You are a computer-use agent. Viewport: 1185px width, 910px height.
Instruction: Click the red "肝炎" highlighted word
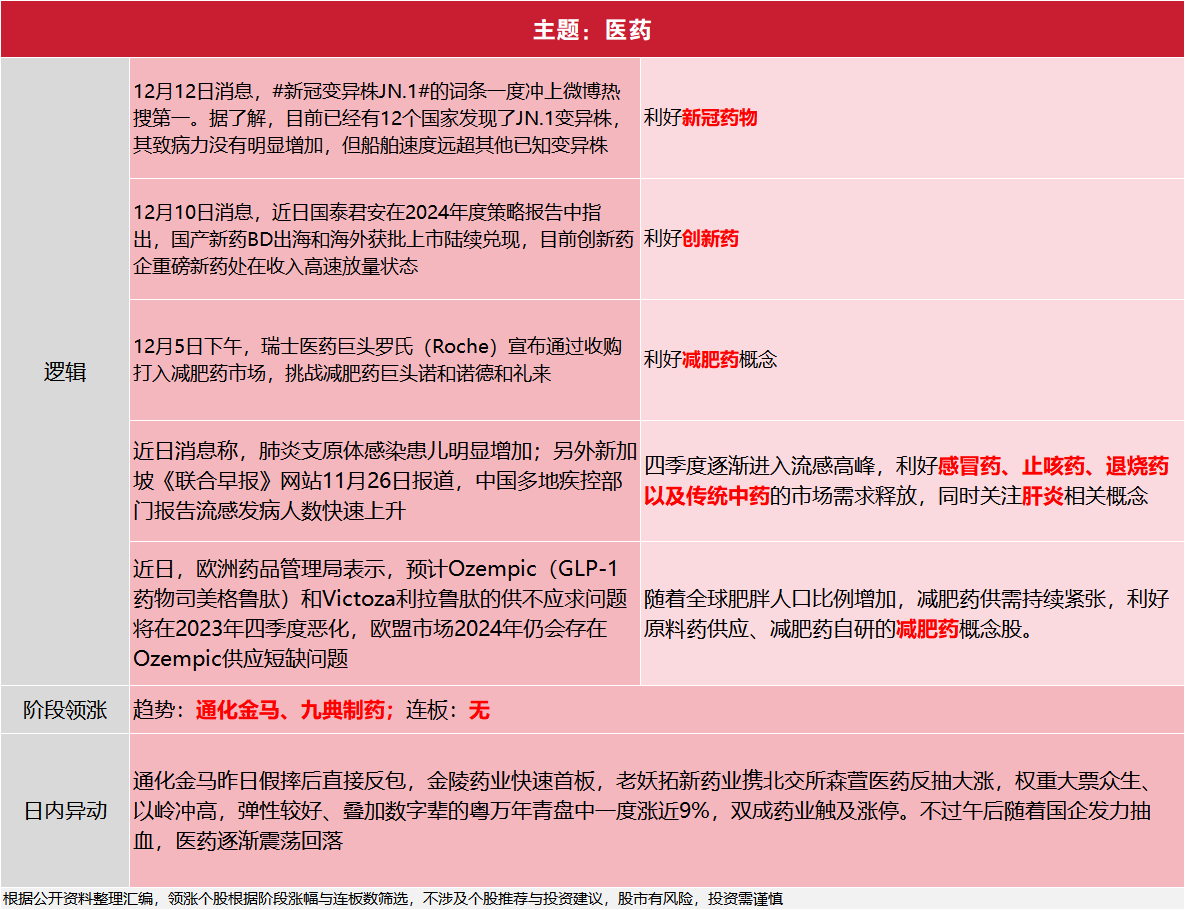(1042, 496)
